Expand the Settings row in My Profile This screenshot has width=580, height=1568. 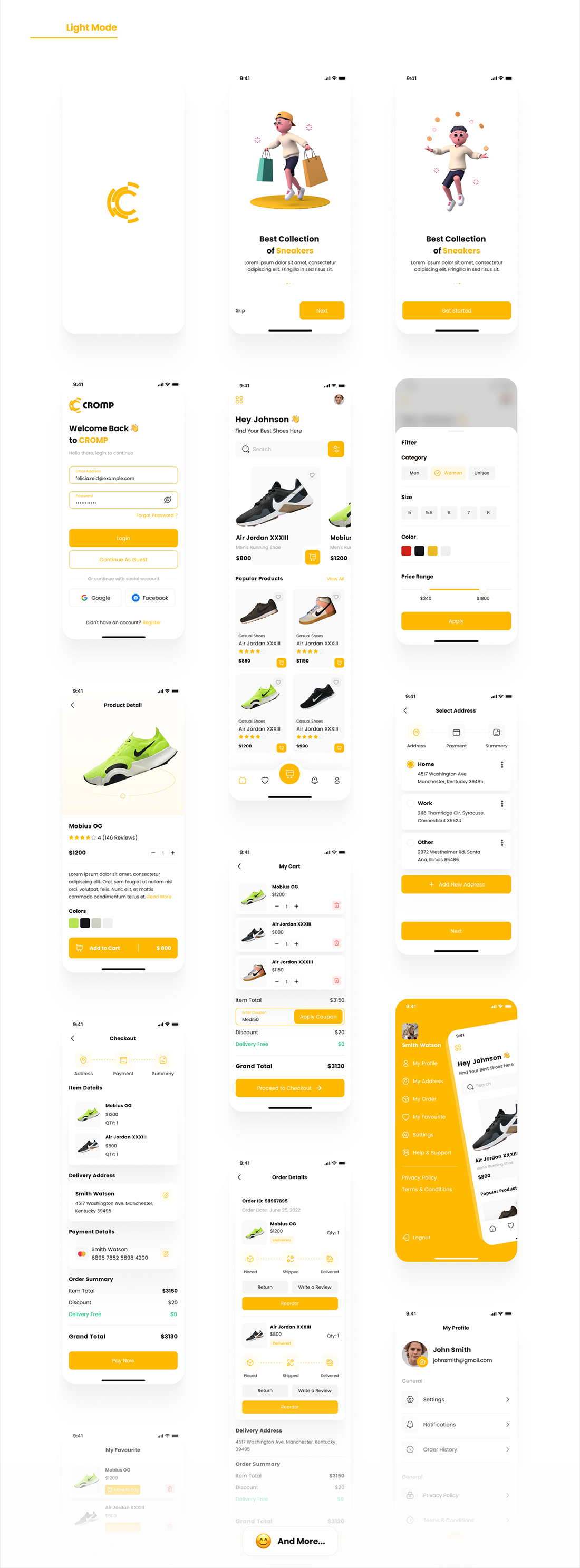(x=456, y=1399)
